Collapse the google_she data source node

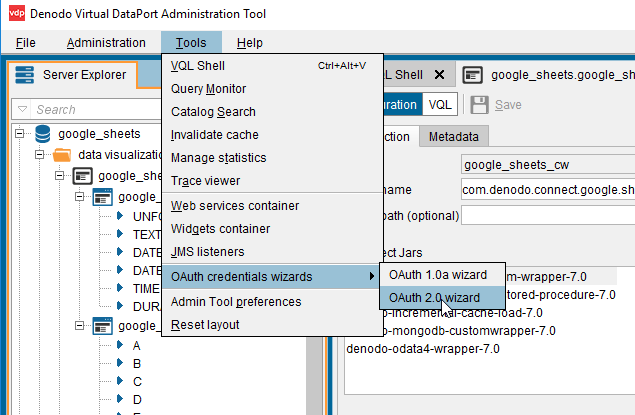click(x=60, y=176)
